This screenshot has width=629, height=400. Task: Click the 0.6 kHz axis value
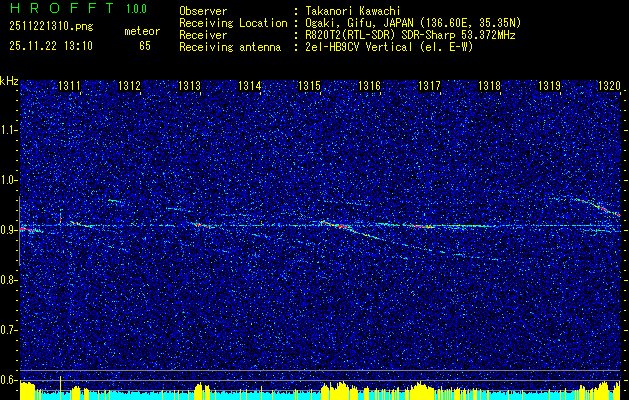point(8,380)
